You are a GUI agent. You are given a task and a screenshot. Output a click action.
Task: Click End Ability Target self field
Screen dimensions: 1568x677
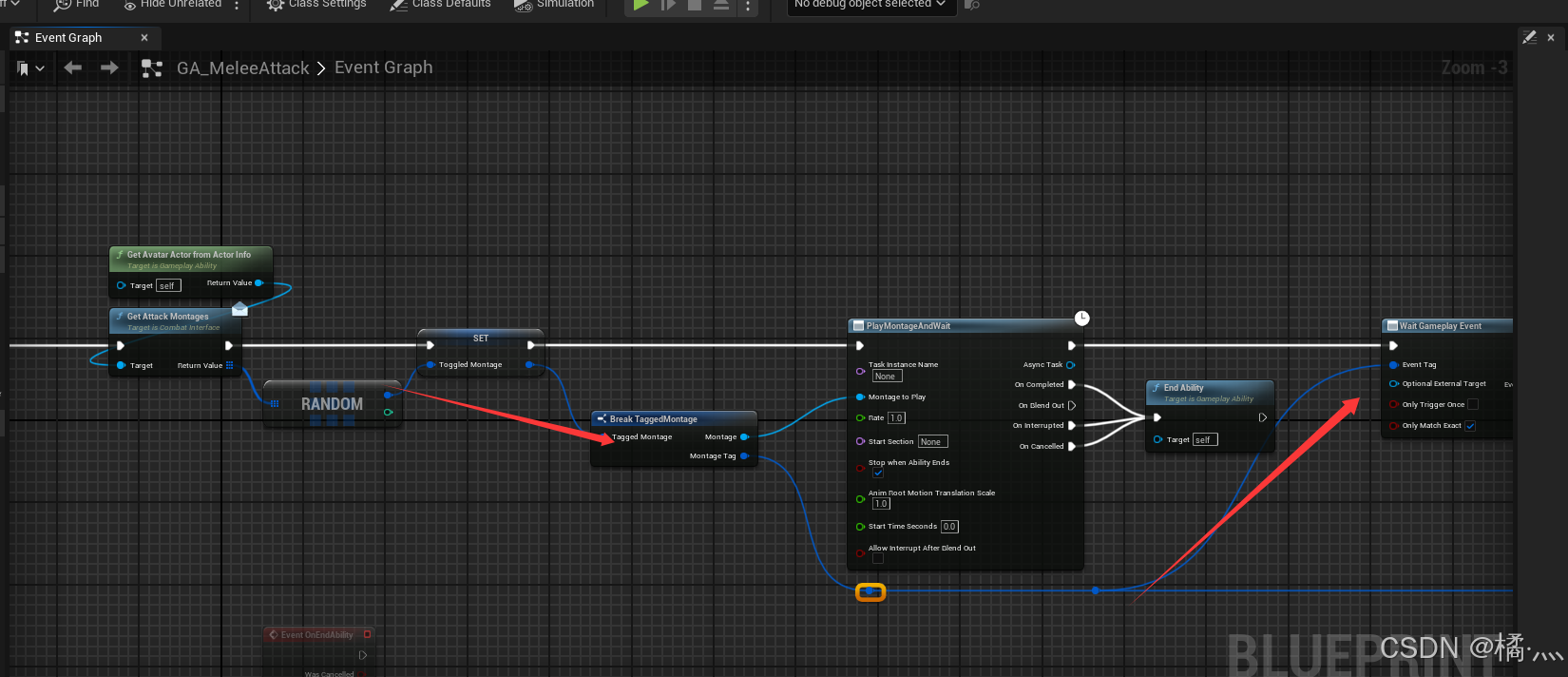tap(1205, 439)
